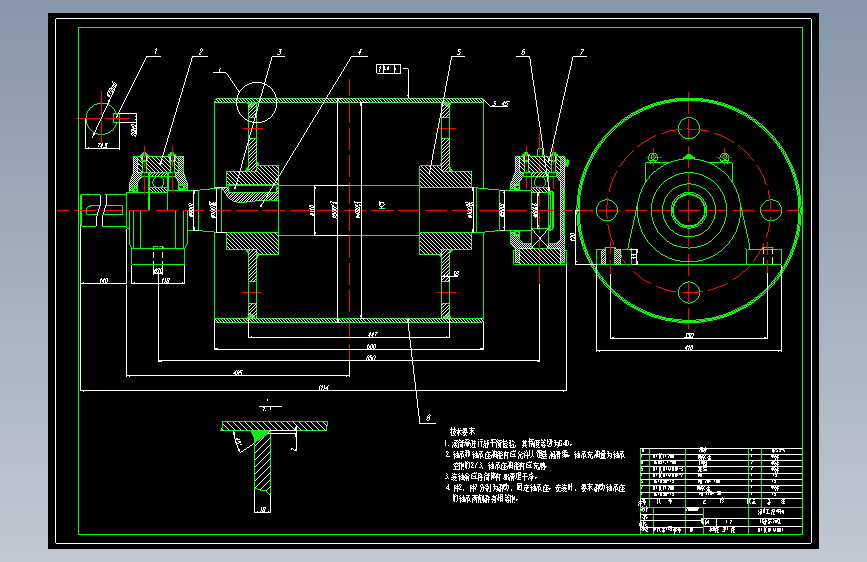
Task: Select part callout number 4
Action: 360,52
